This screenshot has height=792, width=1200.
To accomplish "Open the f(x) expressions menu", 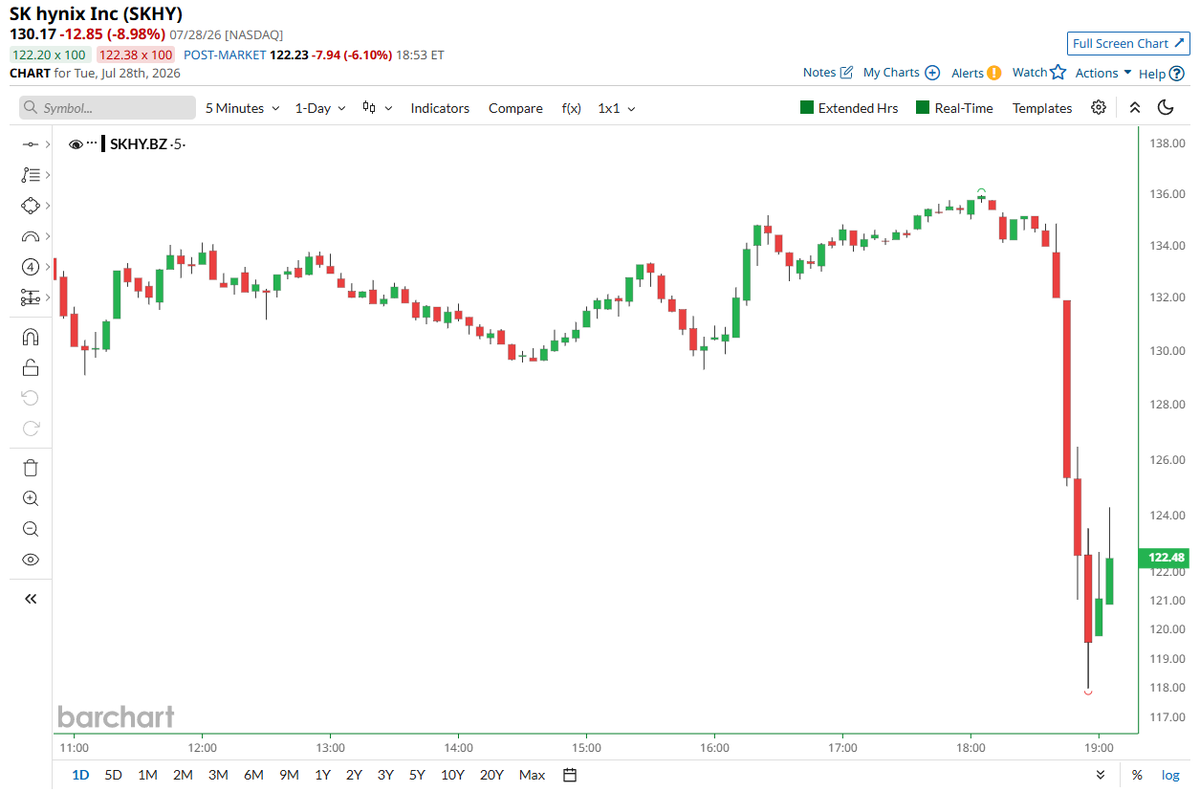I will coord(571,108).
